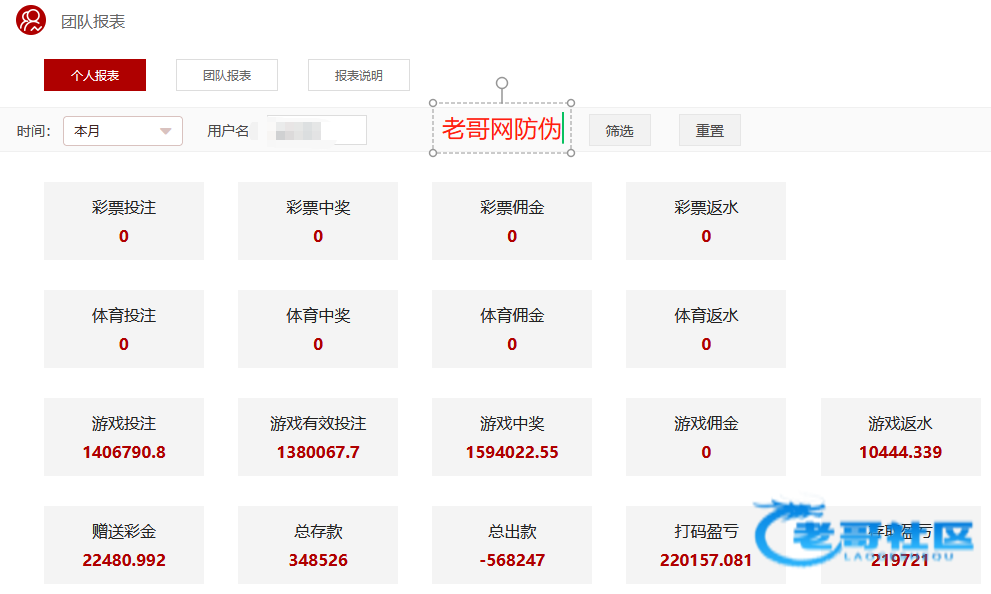Focus the 用户名 input field

(310, 131)
